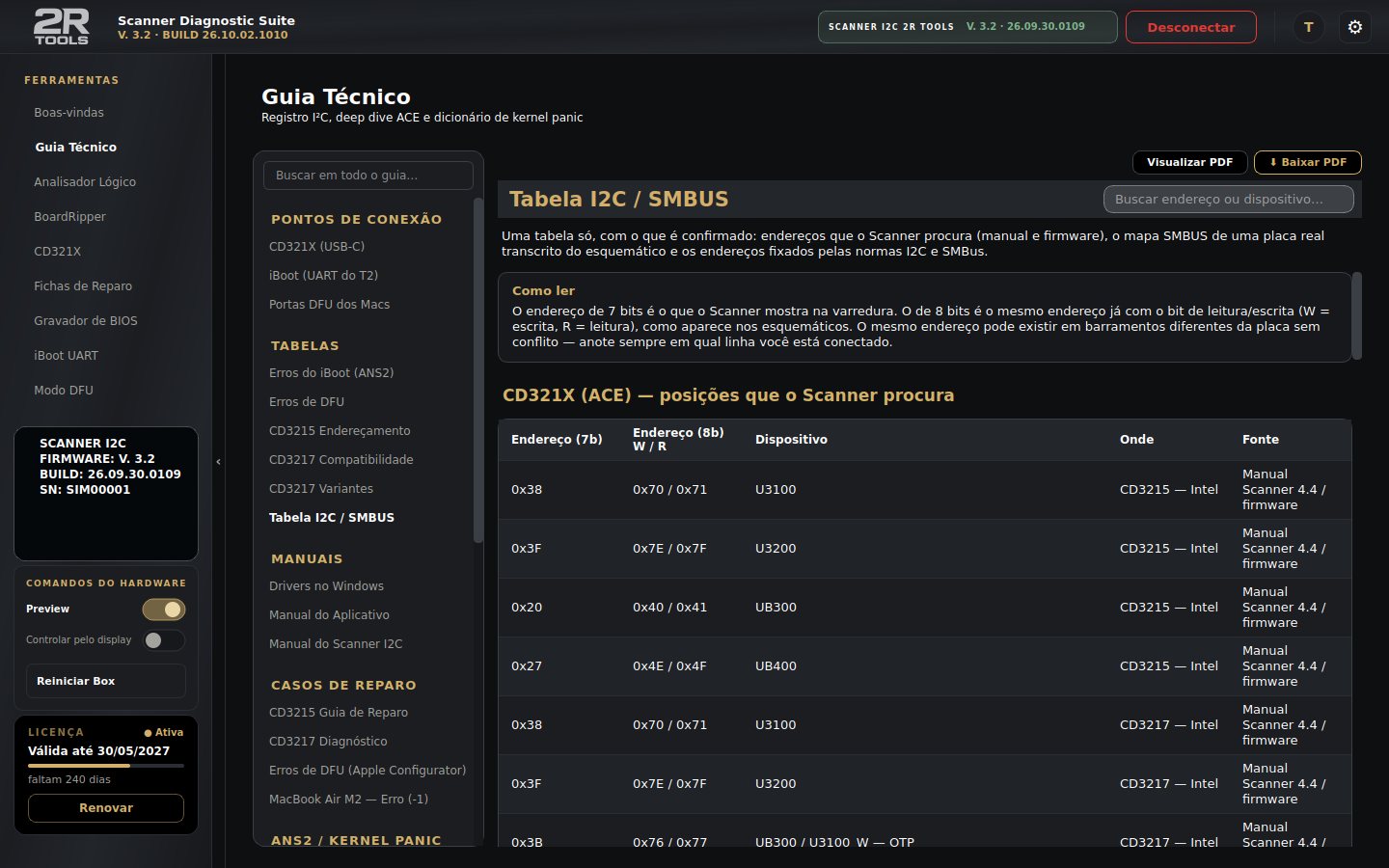The width and height of the screenshot is (1389, 868).
Task: Collapse the sidebar with the arrow handle
Action: 218,462
